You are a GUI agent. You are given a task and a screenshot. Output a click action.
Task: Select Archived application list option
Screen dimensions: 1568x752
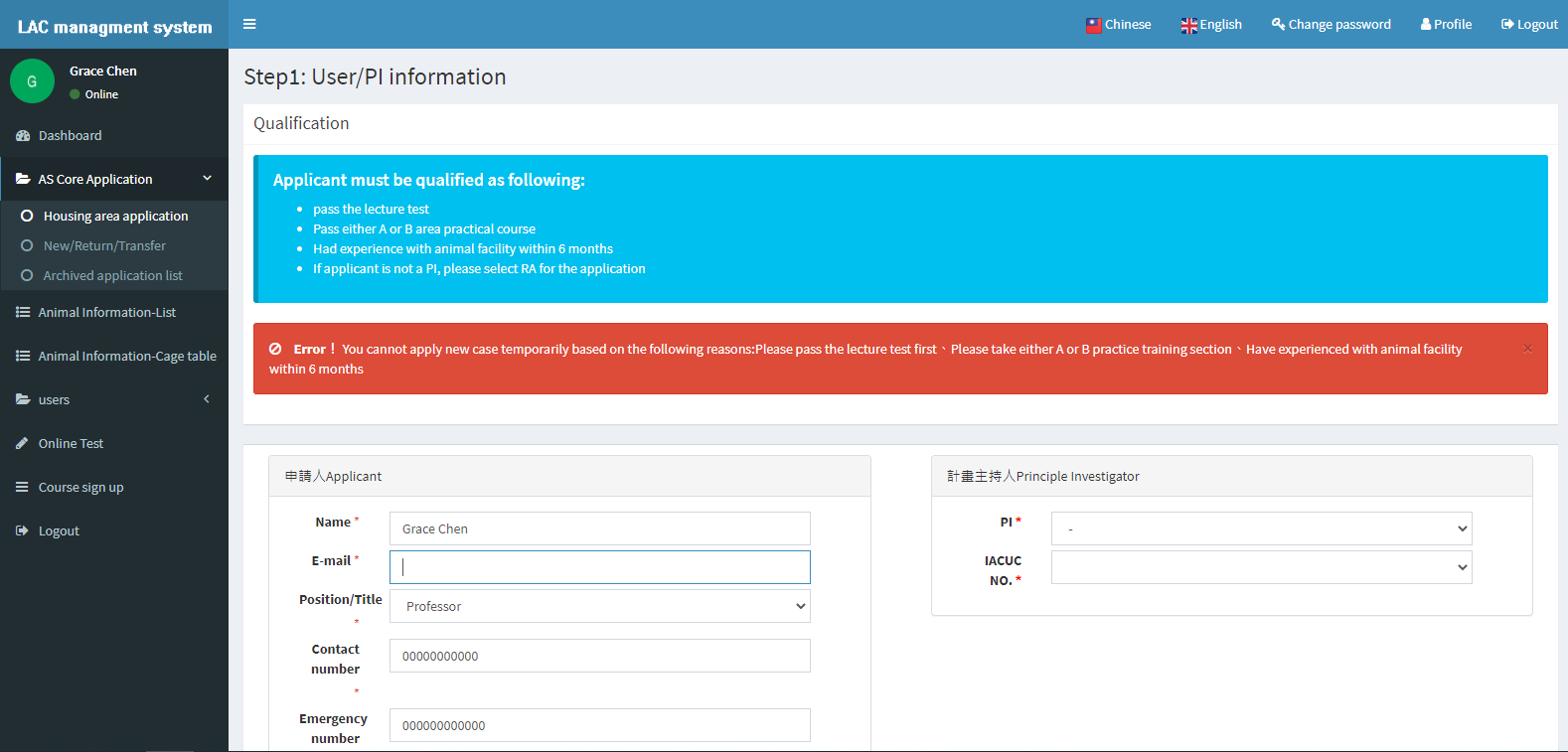click(112, 275)
